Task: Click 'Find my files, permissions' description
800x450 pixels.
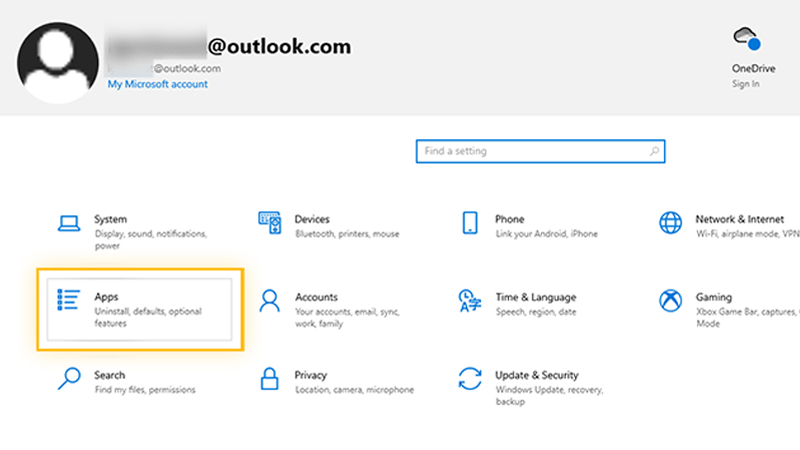Action: point(145,390)
